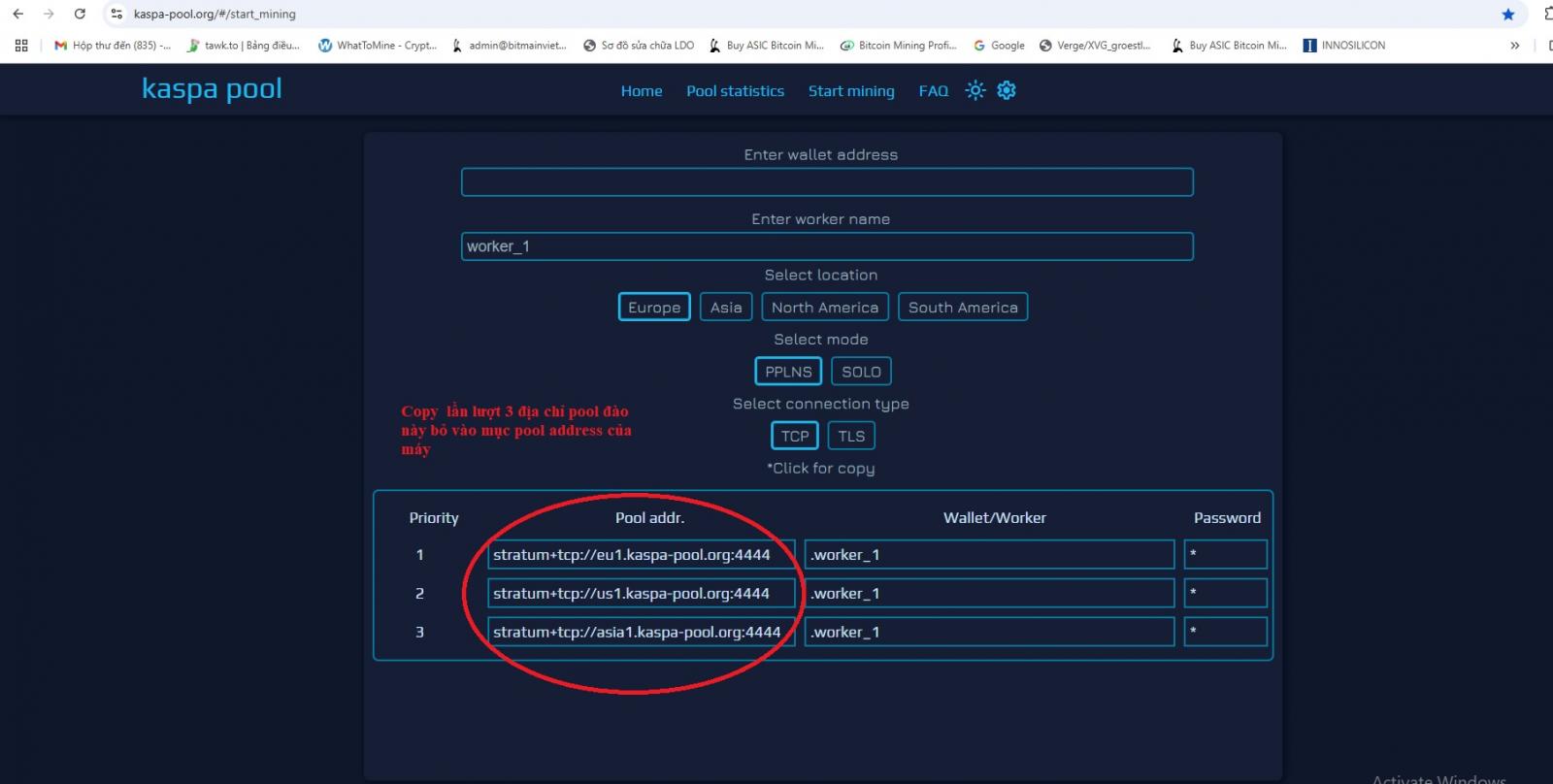Screen dimensions: 1553x784
Task: Select SOLO mining mode
Action: coord(861,372)
